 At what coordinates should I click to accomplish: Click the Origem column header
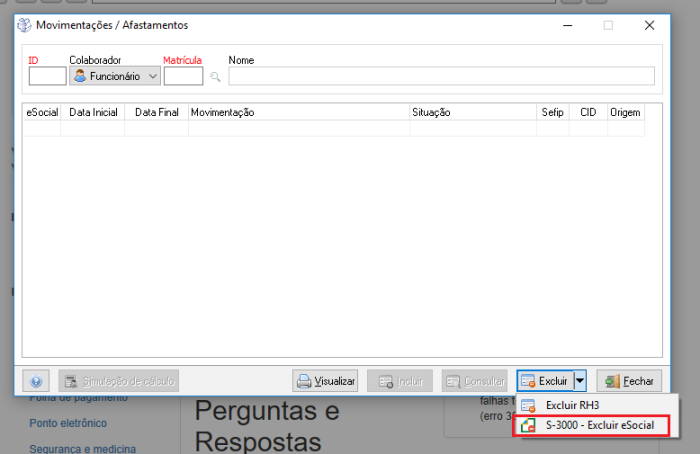click(x=624, y=113)
